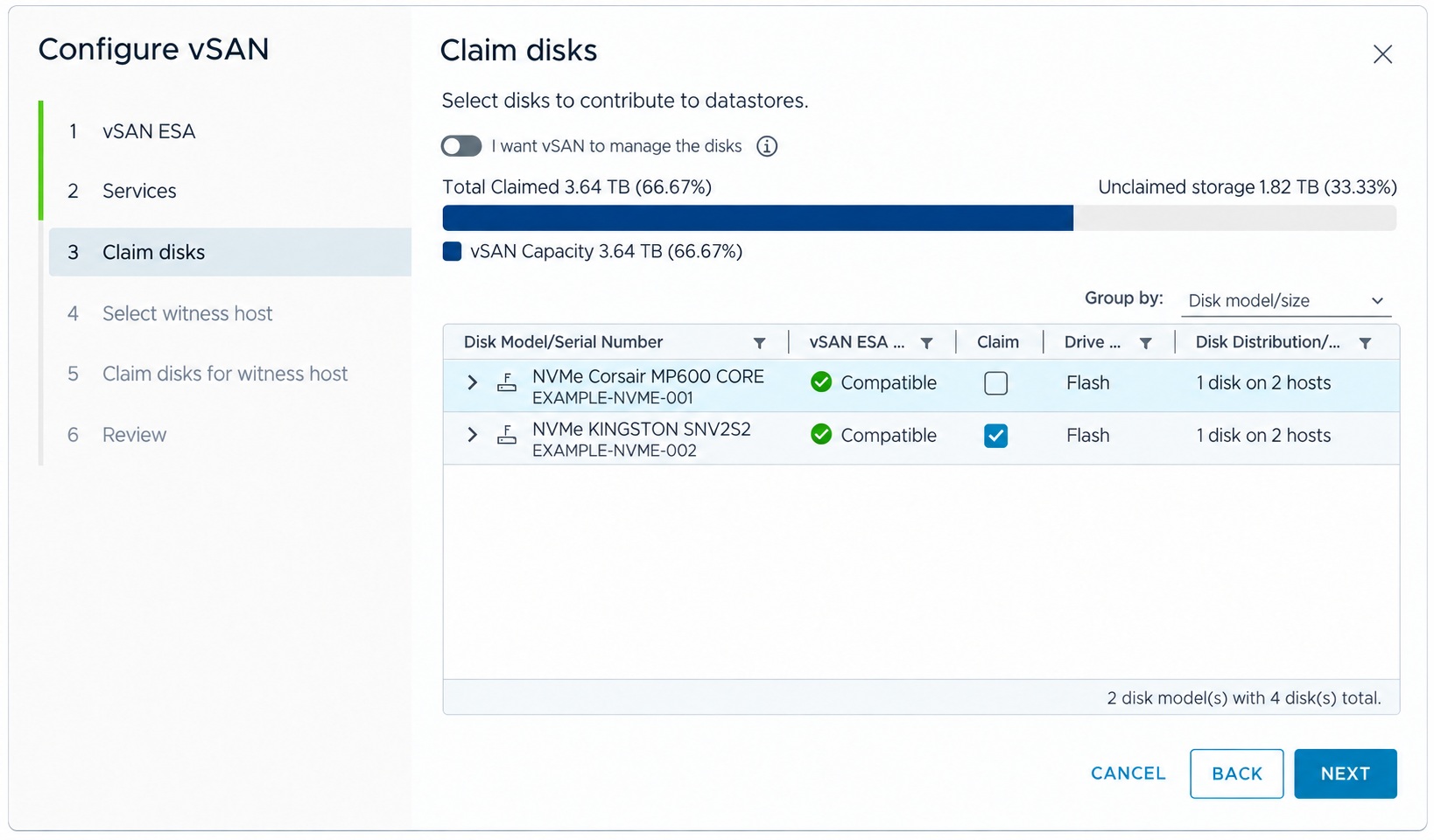Filter the Disk Distribution column

pos(1366,343)
